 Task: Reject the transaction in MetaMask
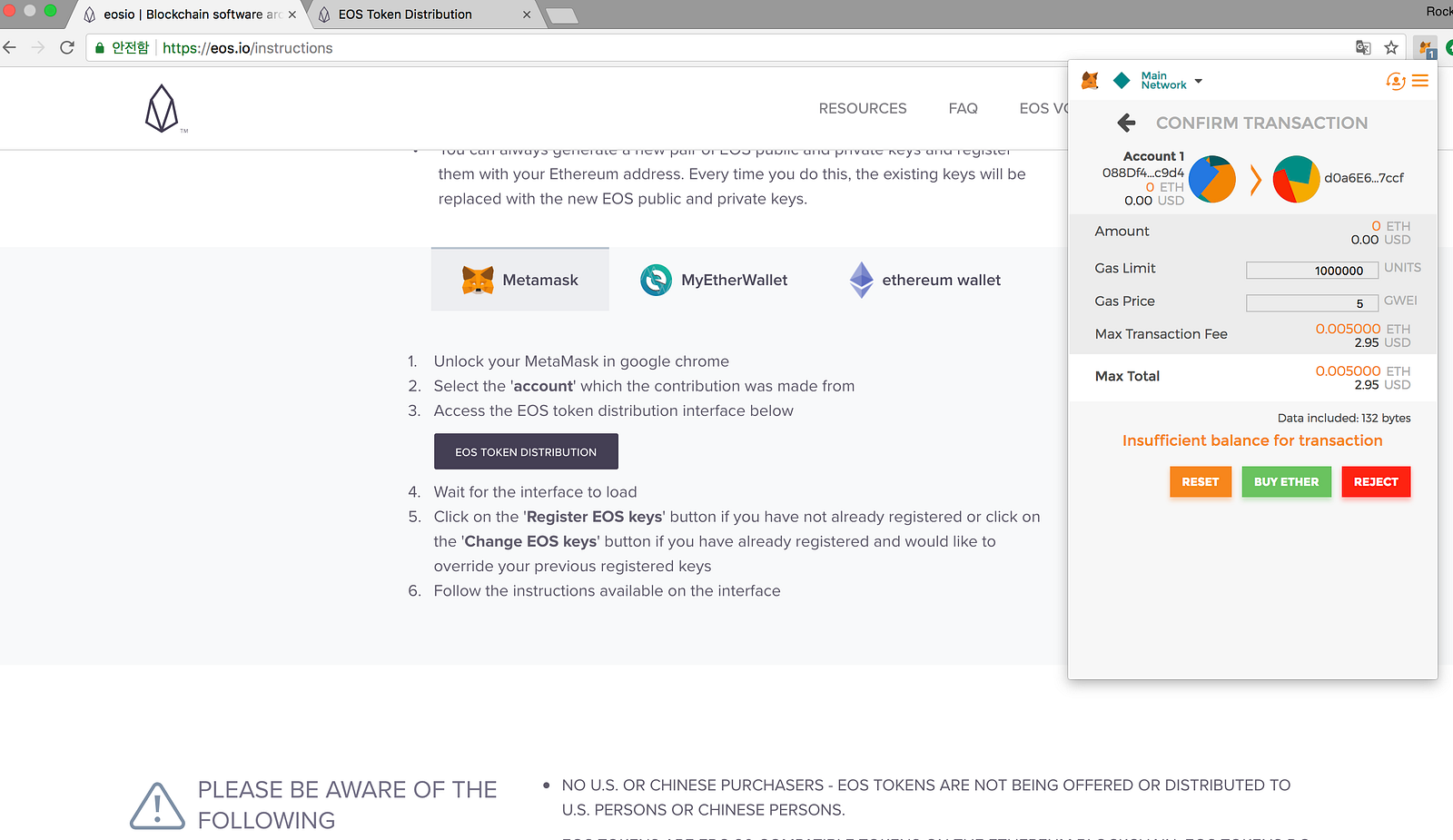tap(1376, 482)
